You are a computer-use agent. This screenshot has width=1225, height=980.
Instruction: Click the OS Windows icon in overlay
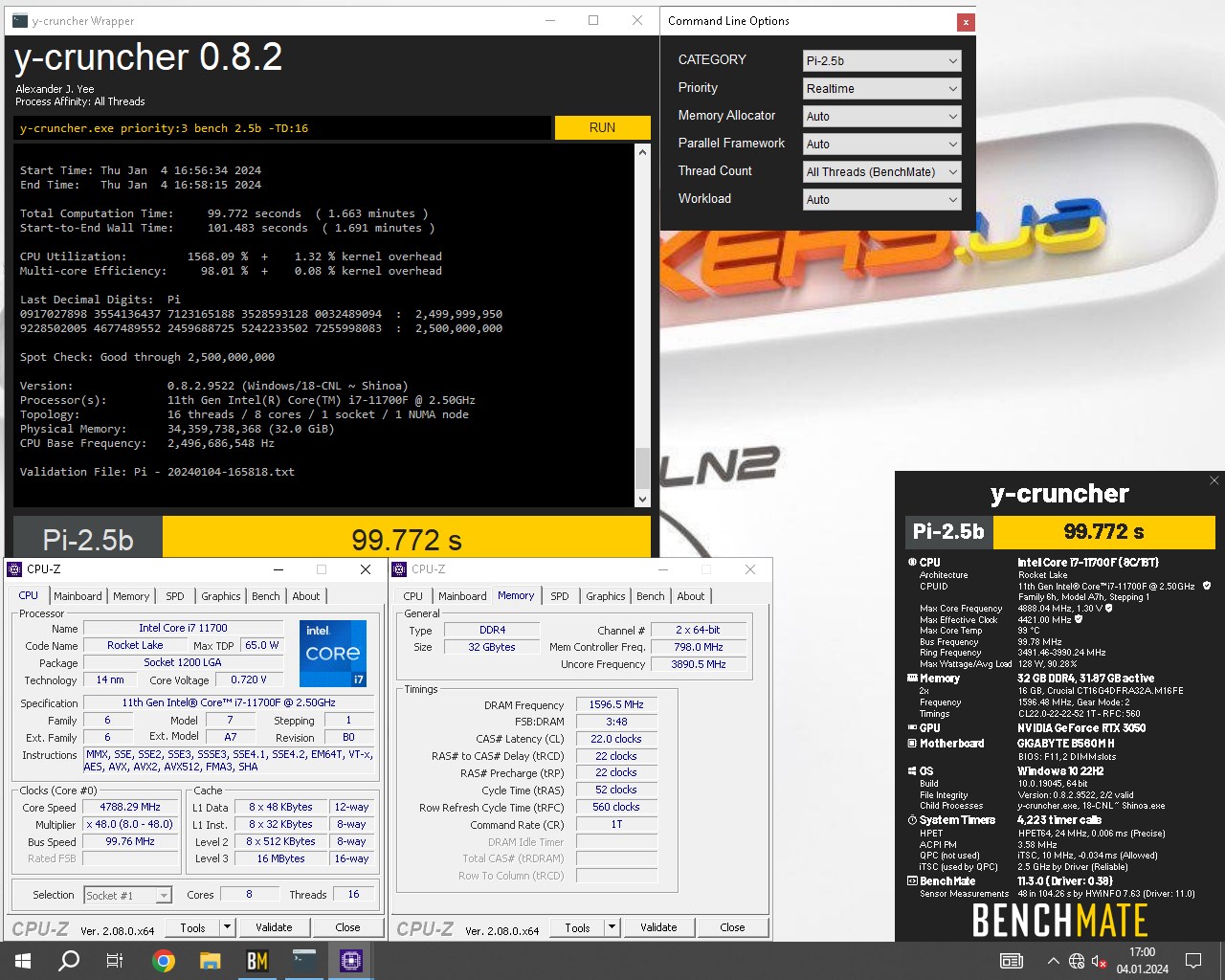(x=912, y=771)
